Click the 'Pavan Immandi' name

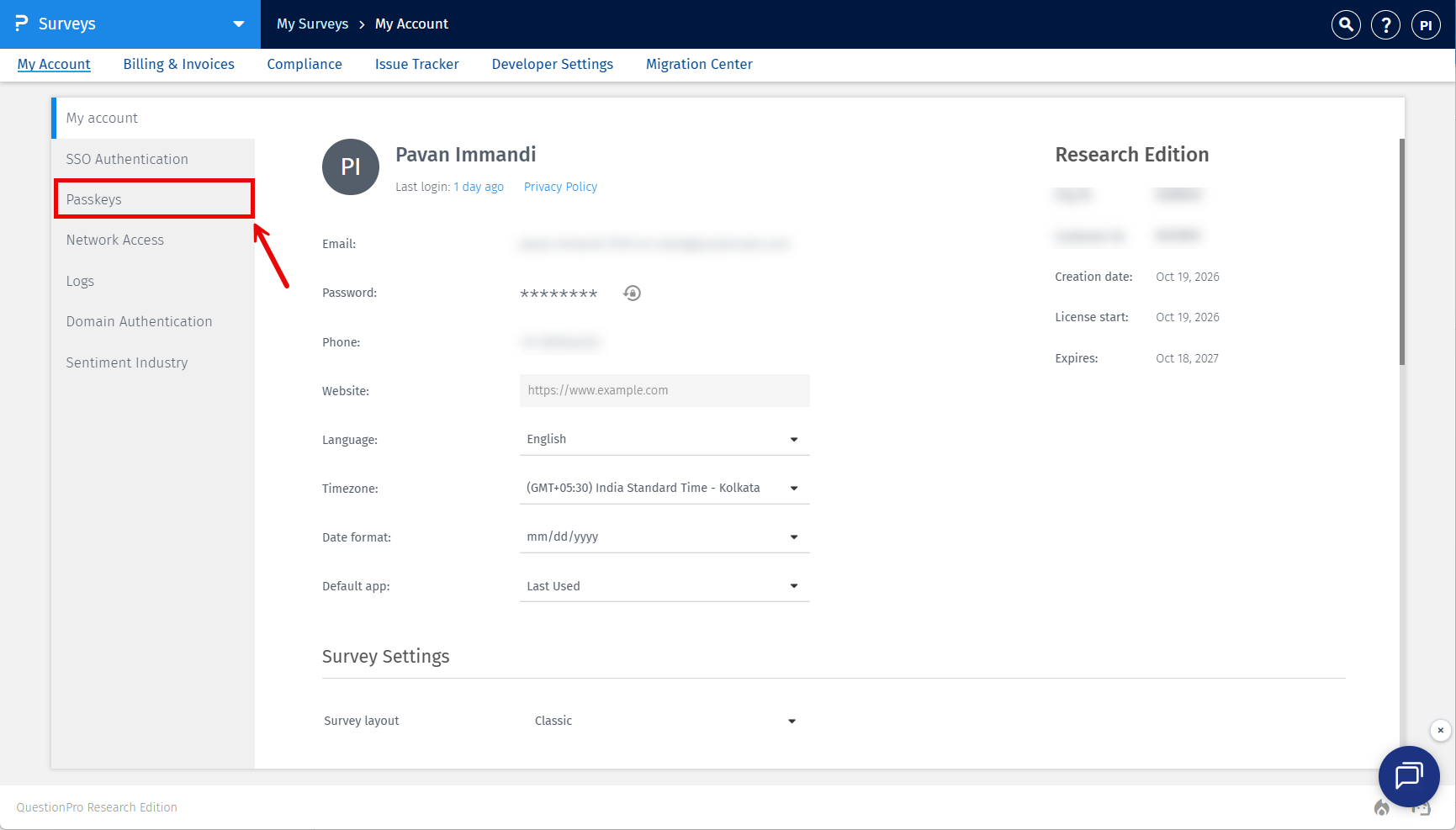click(466, 155)
